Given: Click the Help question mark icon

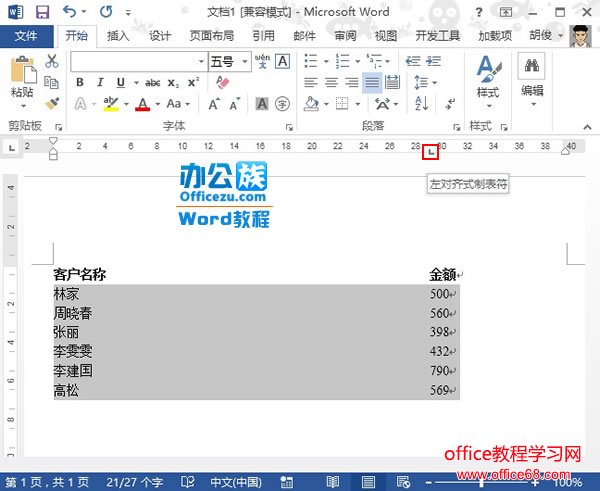Looking at the screenshot, I should coord(479,12).
